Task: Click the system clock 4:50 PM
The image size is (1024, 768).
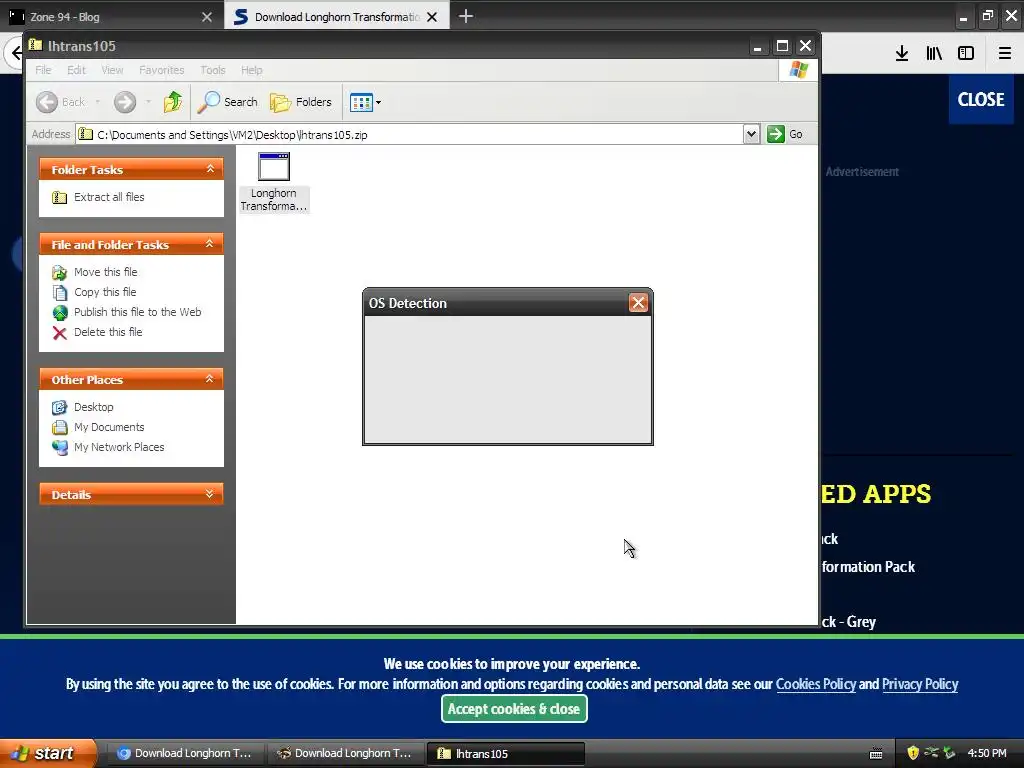Action: click(x=987, y=753)
